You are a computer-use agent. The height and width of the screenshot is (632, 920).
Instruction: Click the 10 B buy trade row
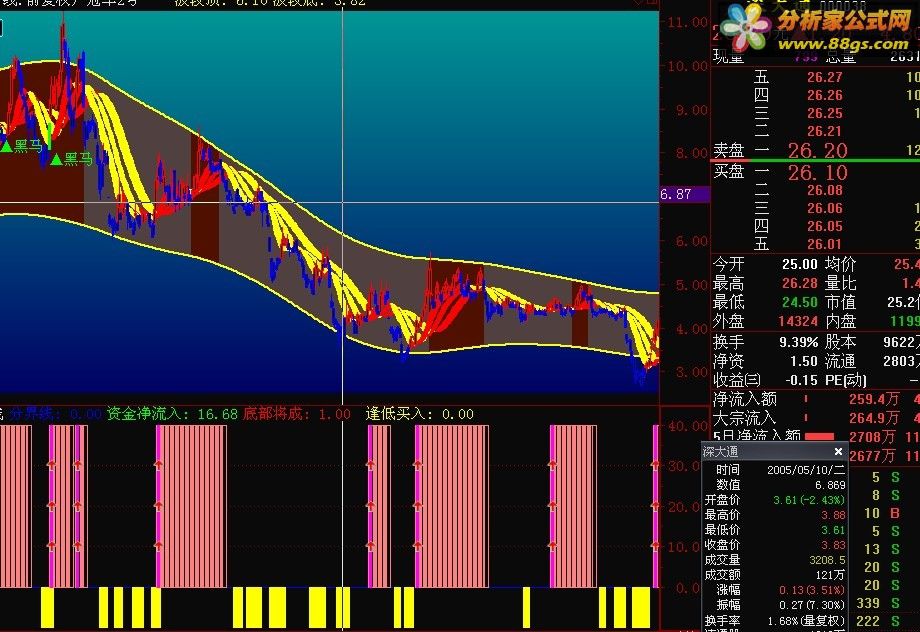[x=882, y=513]
